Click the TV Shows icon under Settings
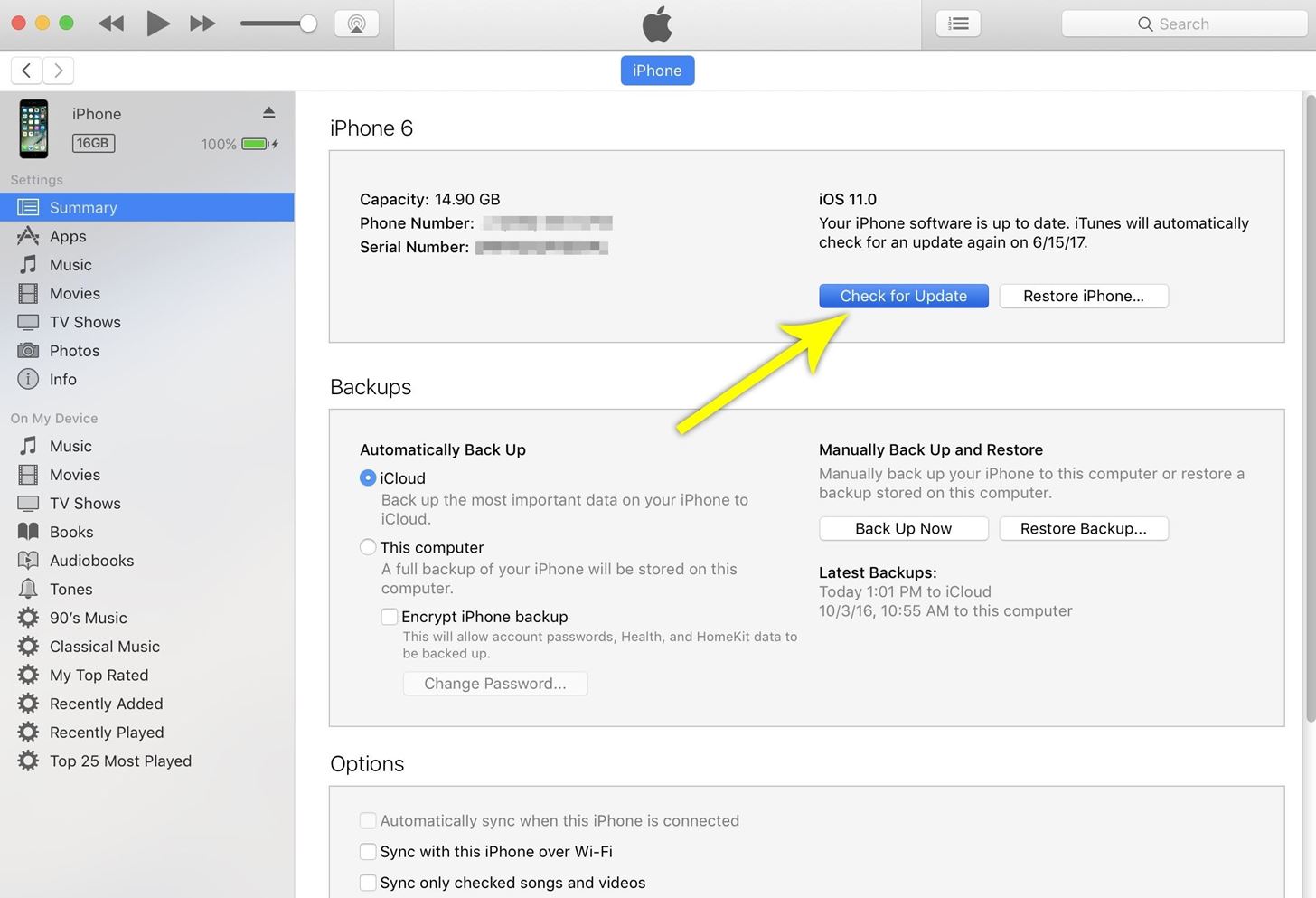Image resolution: width=1316 pixels, height=898 pixels. [29, 322]
